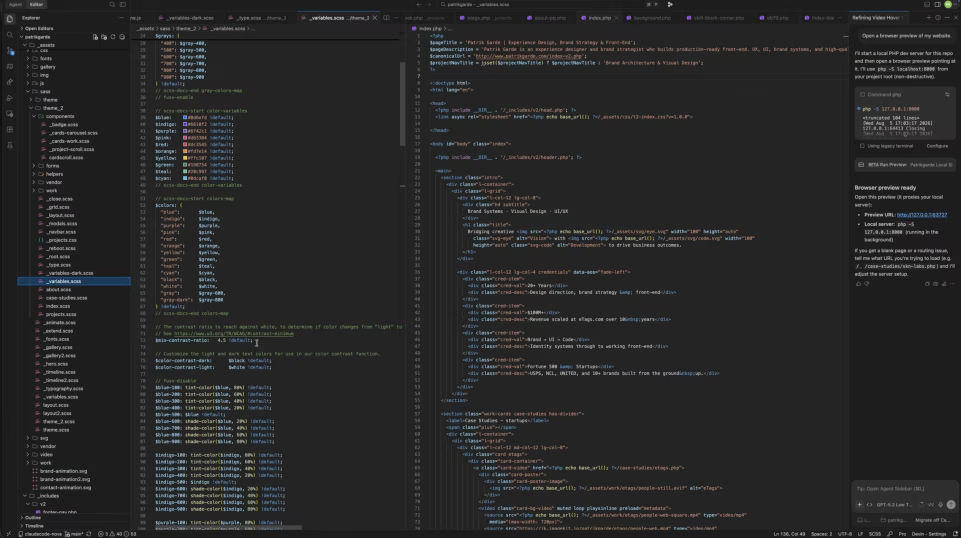
Task: Click New Folder icon in explorer header
Action: point(104,37)
